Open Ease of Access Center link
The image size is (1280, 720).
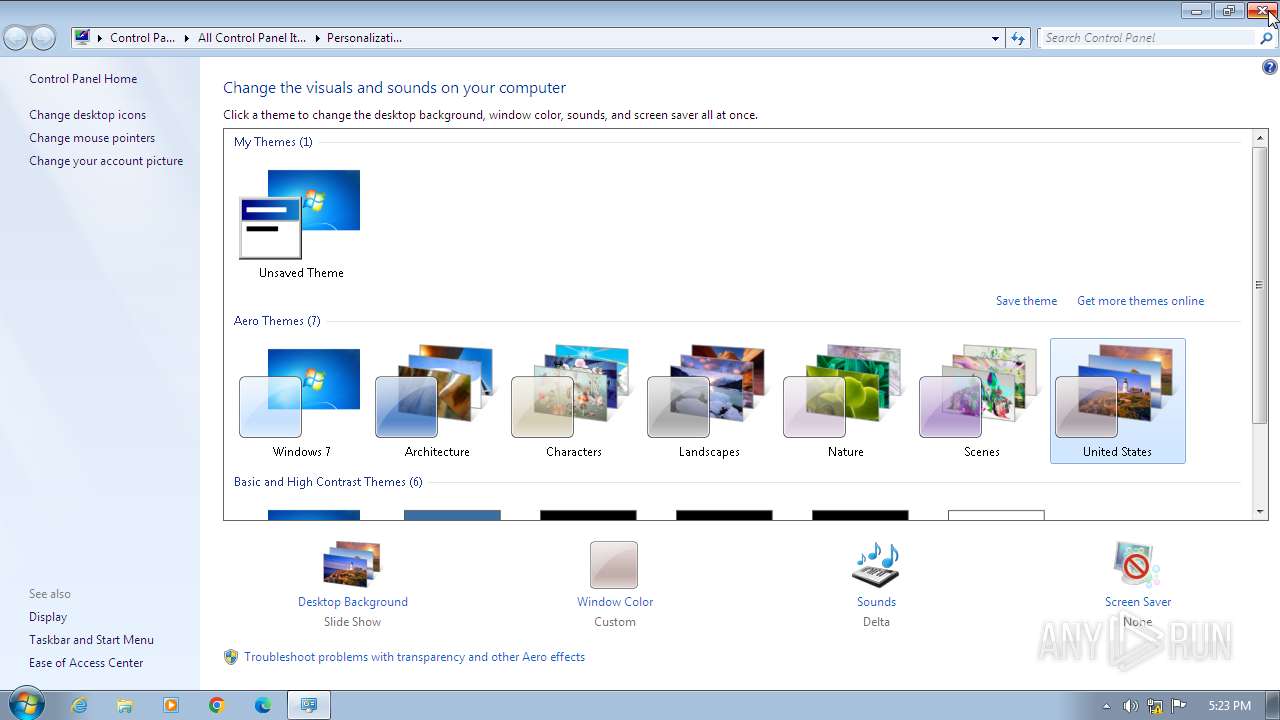pos(86,663)
